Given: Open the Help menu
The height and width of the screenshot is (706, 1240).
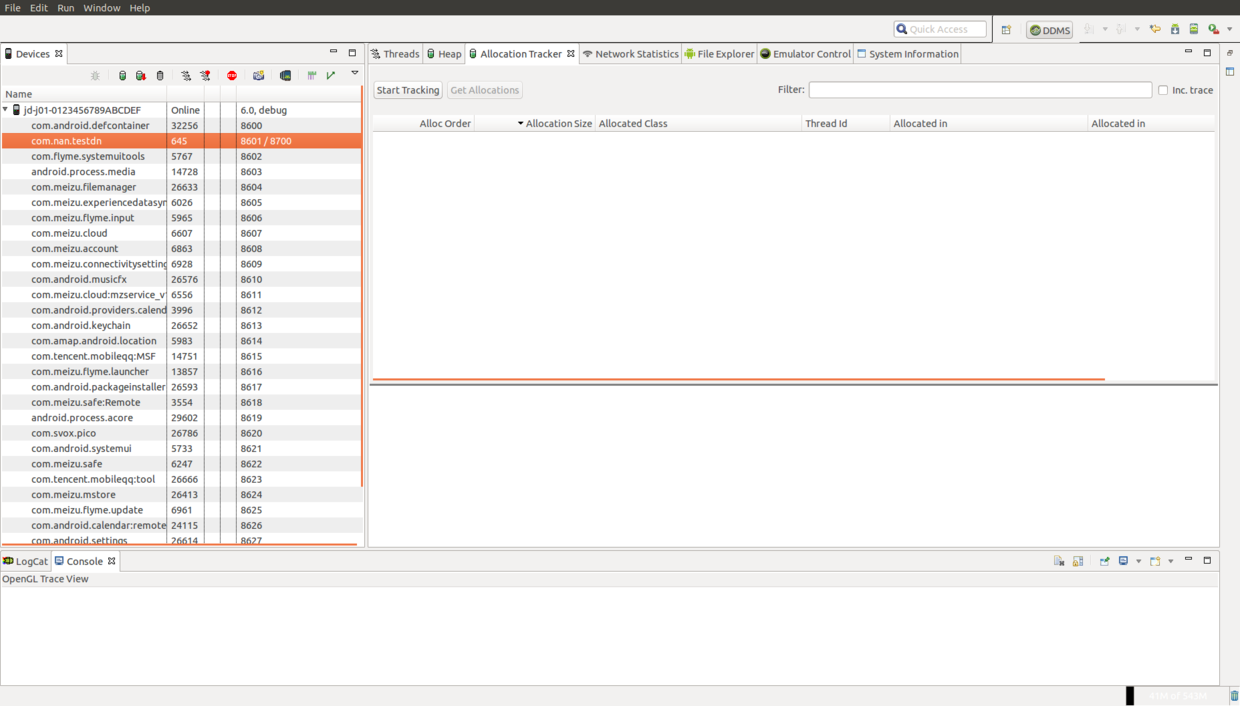Looking at the screenshot, I should 139,7.
